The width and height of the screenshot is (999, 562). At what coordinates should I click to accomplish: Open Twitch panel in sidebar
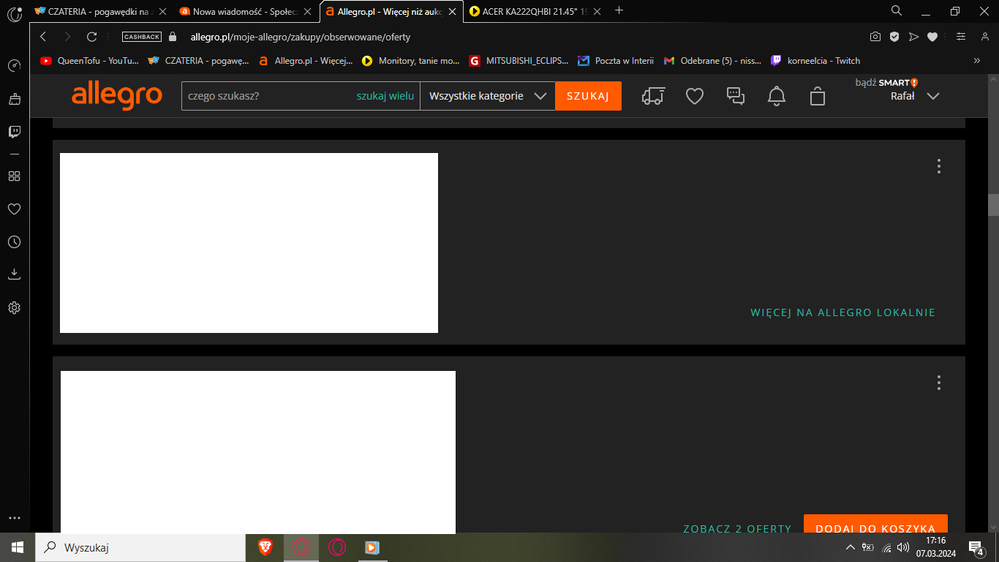[14, 132]
